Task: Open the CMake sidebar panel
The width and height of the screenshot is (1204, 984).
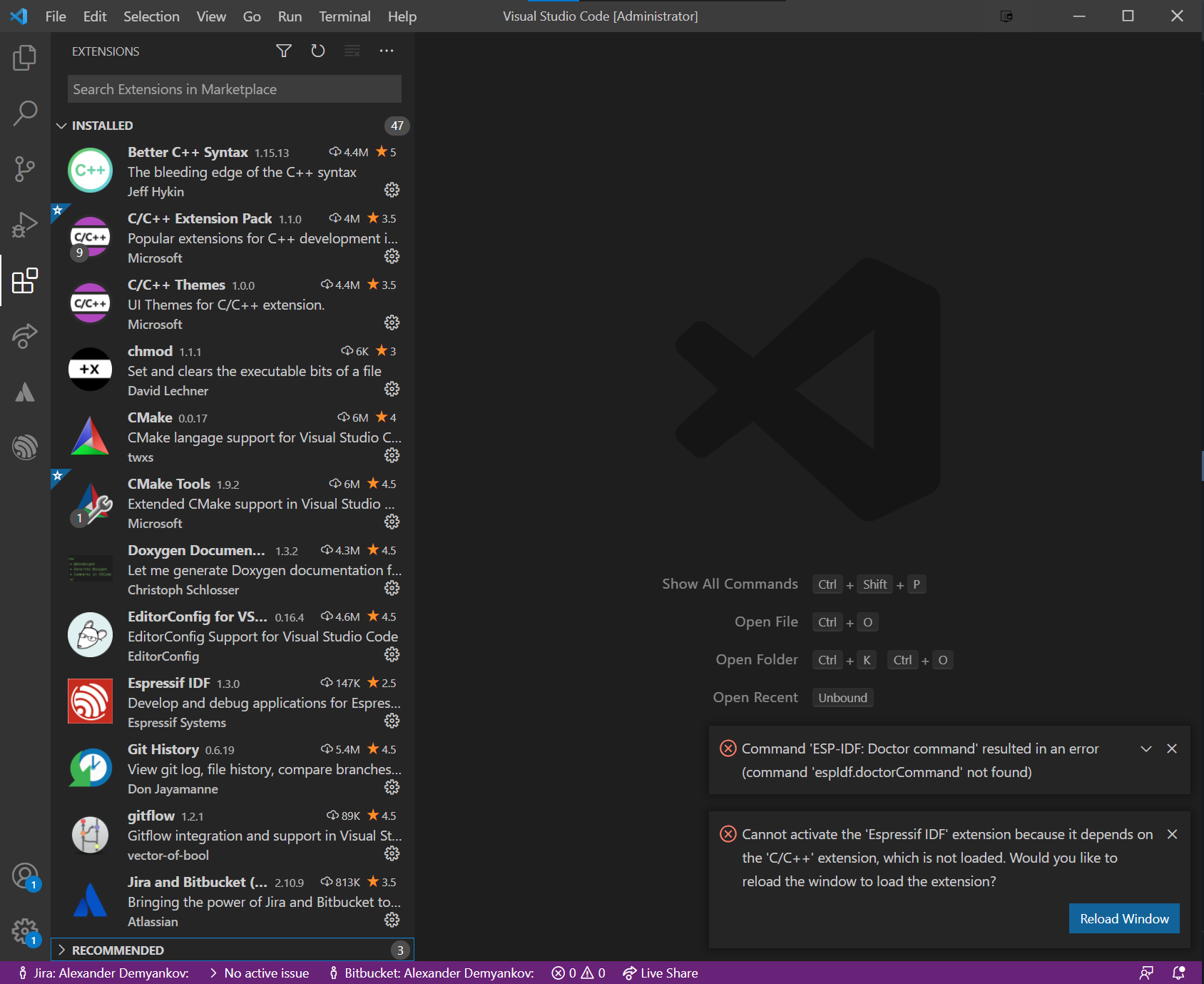Action: [x=25, y=392]
